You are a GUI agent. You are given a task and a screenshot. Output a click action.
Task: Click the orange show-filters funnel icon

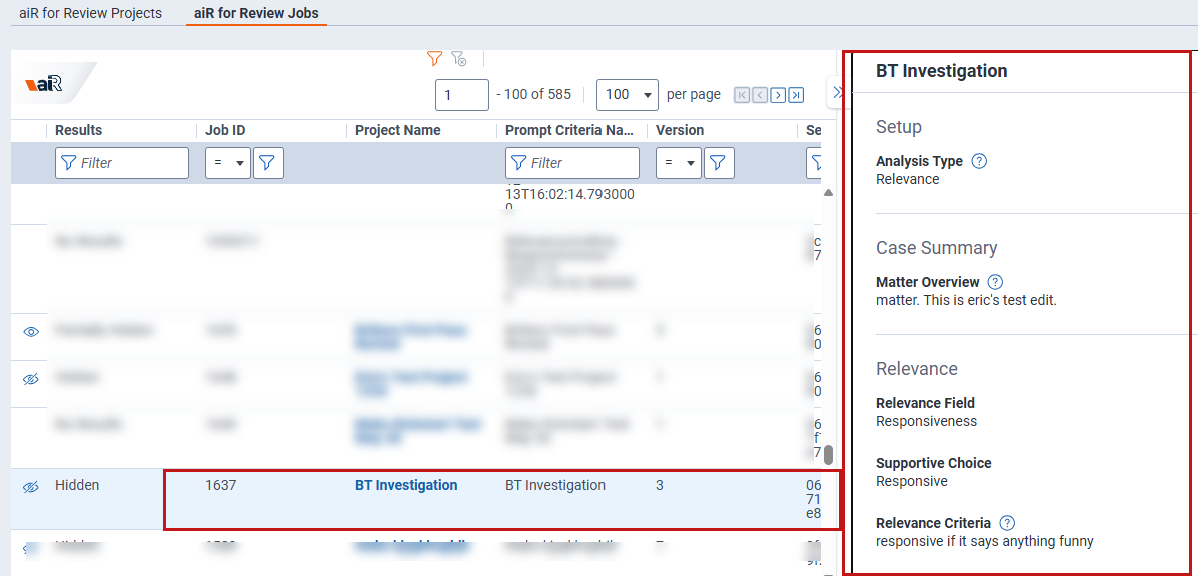pos(434,58)
